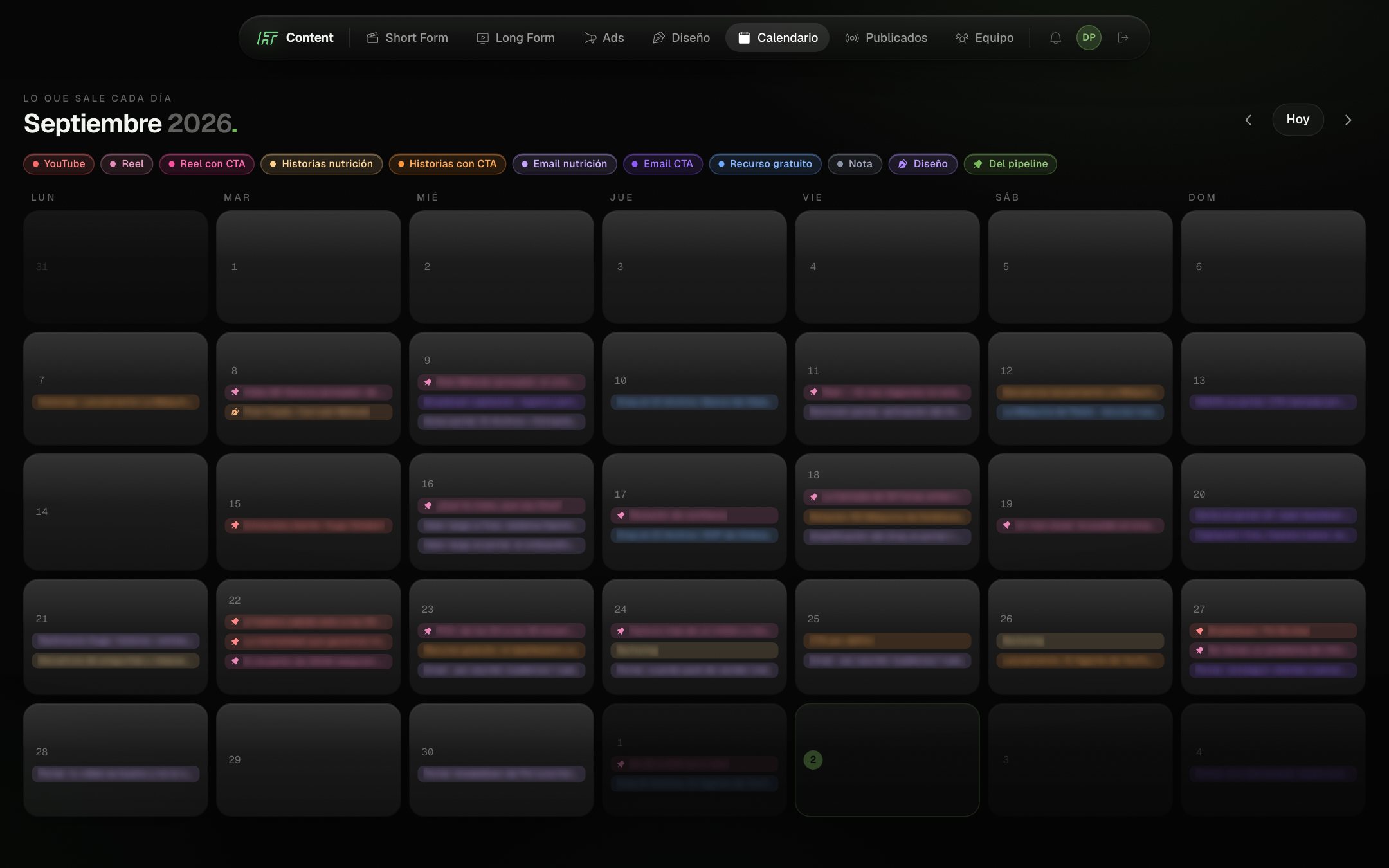
Task: Click the DP user avatar
Action: point(1089,37)
